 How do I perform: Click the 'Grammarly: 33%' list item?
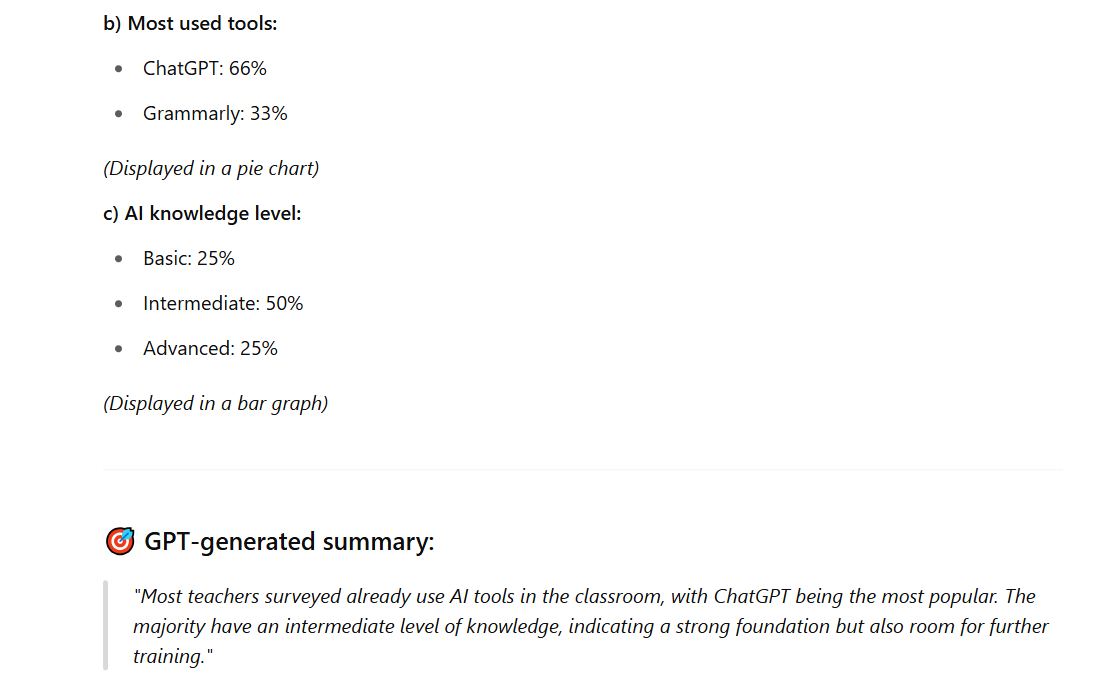pos(215,113)
